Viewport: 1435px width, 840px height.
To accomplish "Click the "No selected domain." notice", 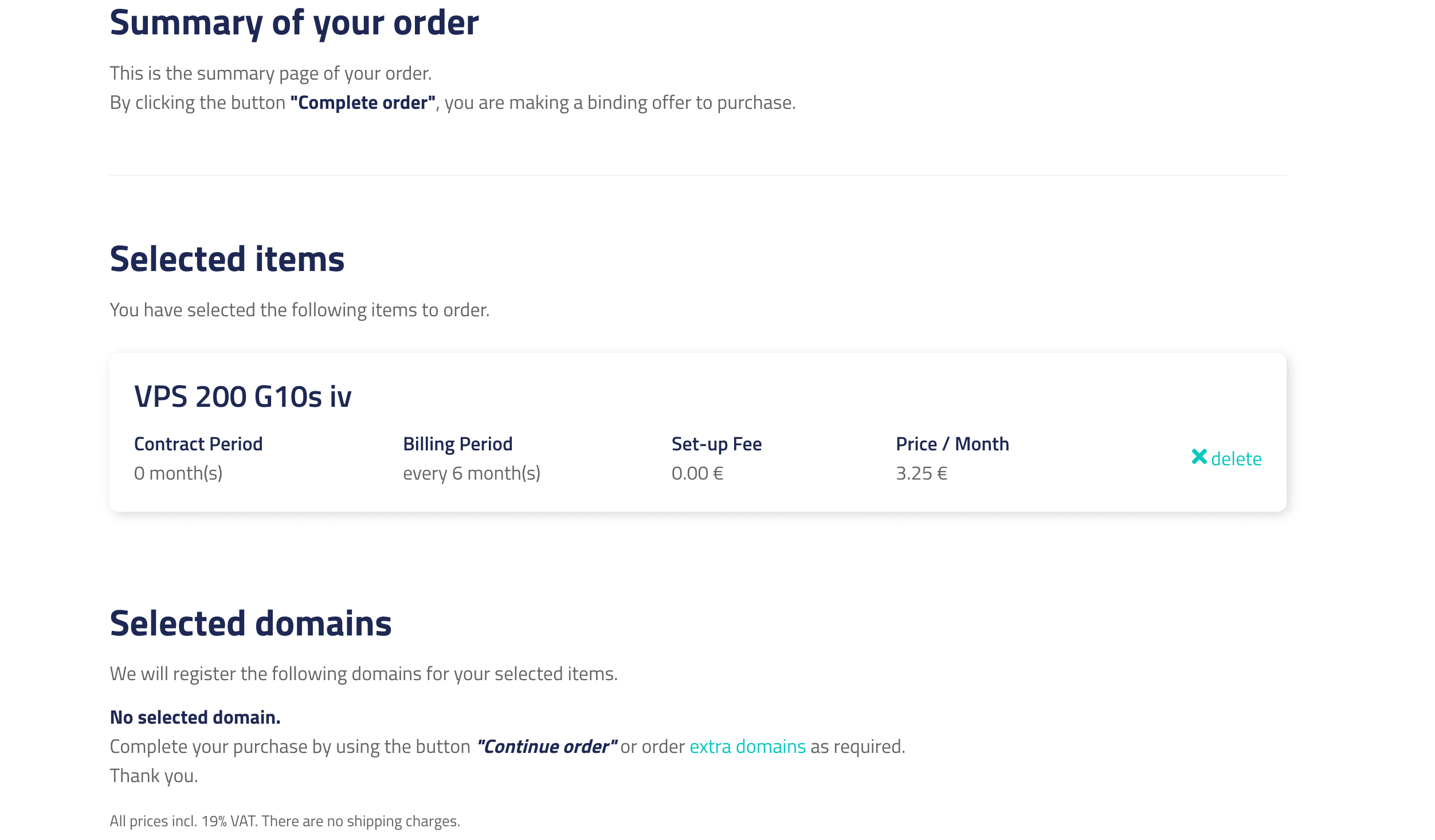I will 195,717.
